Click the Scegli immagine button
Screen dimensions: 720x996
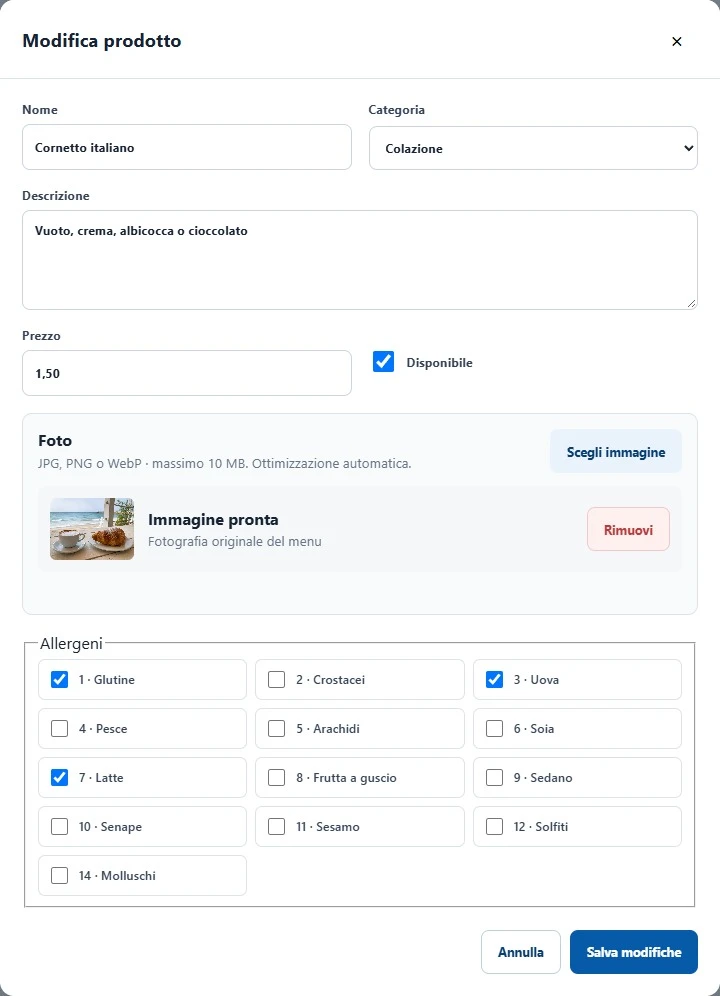pos(616,452)
